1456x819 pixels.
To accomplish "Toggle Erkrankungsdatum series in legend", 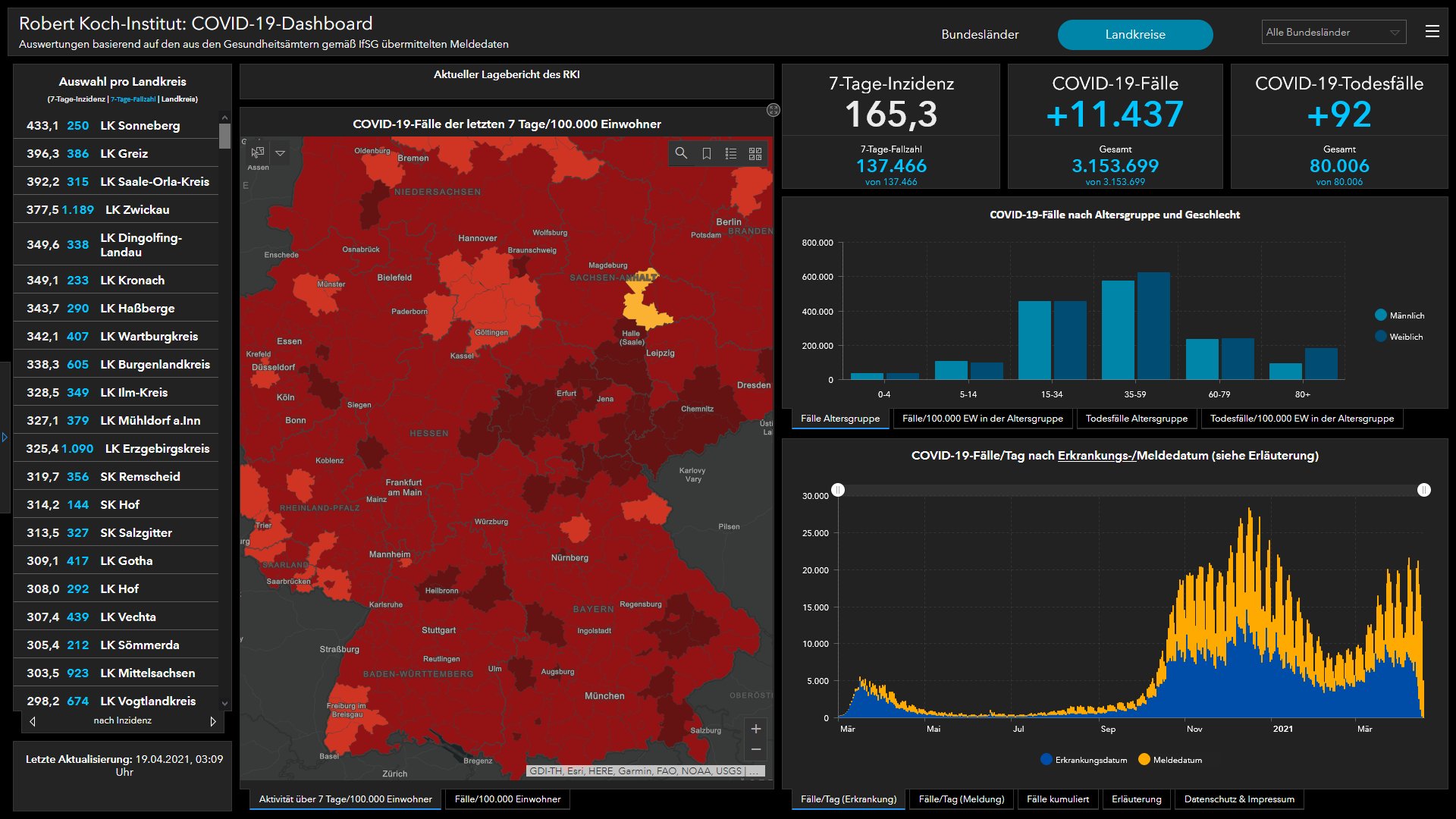I will (1084, 760).
